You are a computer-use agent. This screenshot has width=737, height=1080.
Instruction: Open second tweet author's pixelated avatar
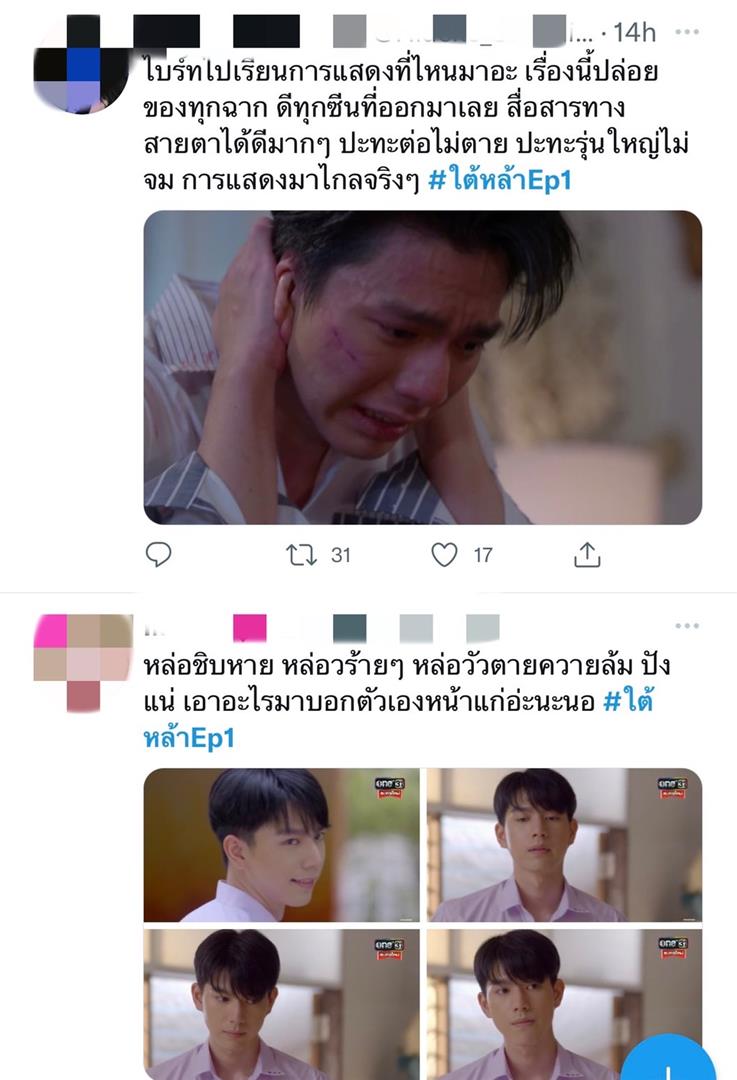tap(83, 663)
